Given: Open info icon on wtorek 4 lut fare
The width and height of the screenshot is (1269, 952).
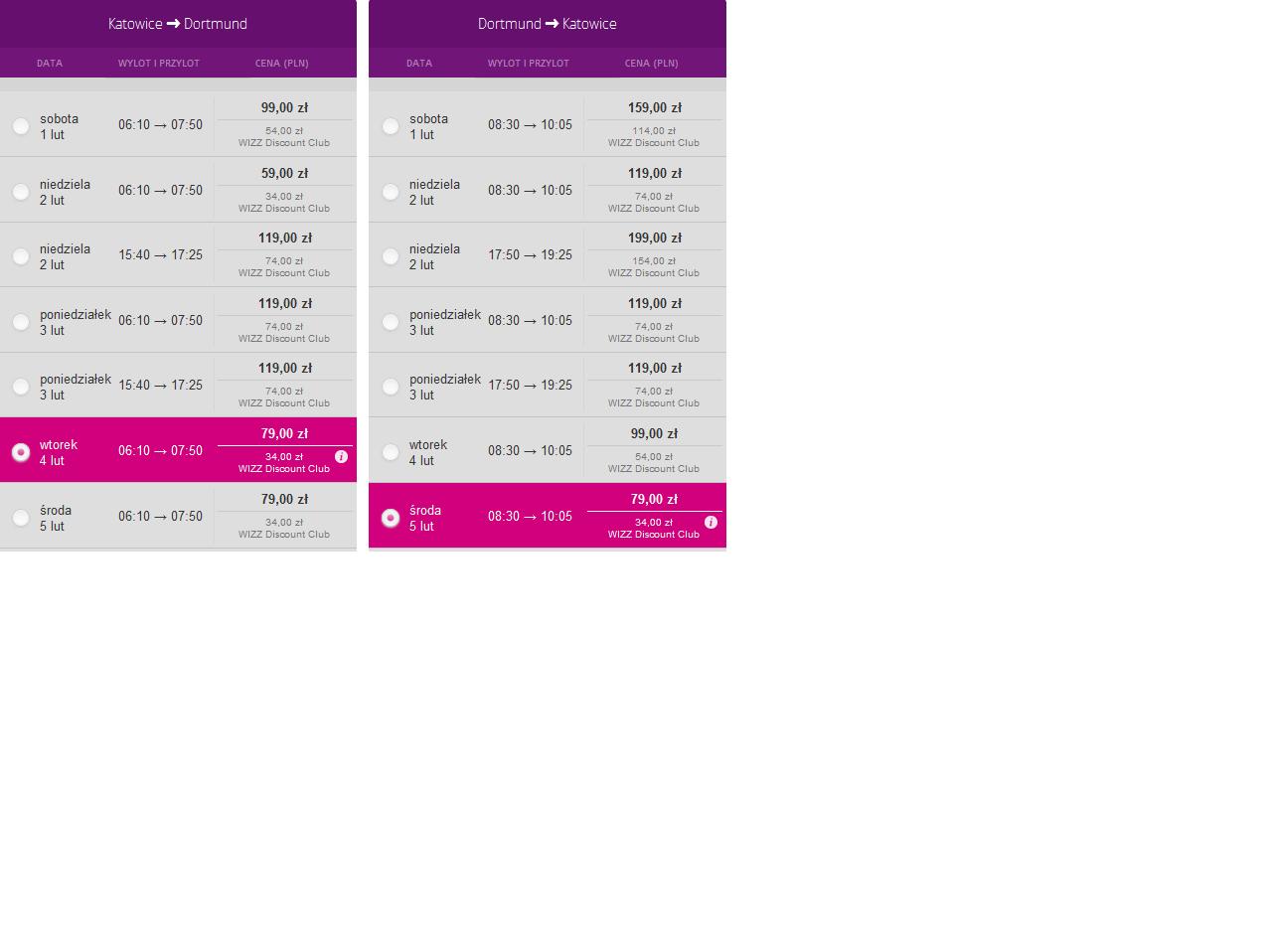Looking at the screenshot, I should click(341, 457).
